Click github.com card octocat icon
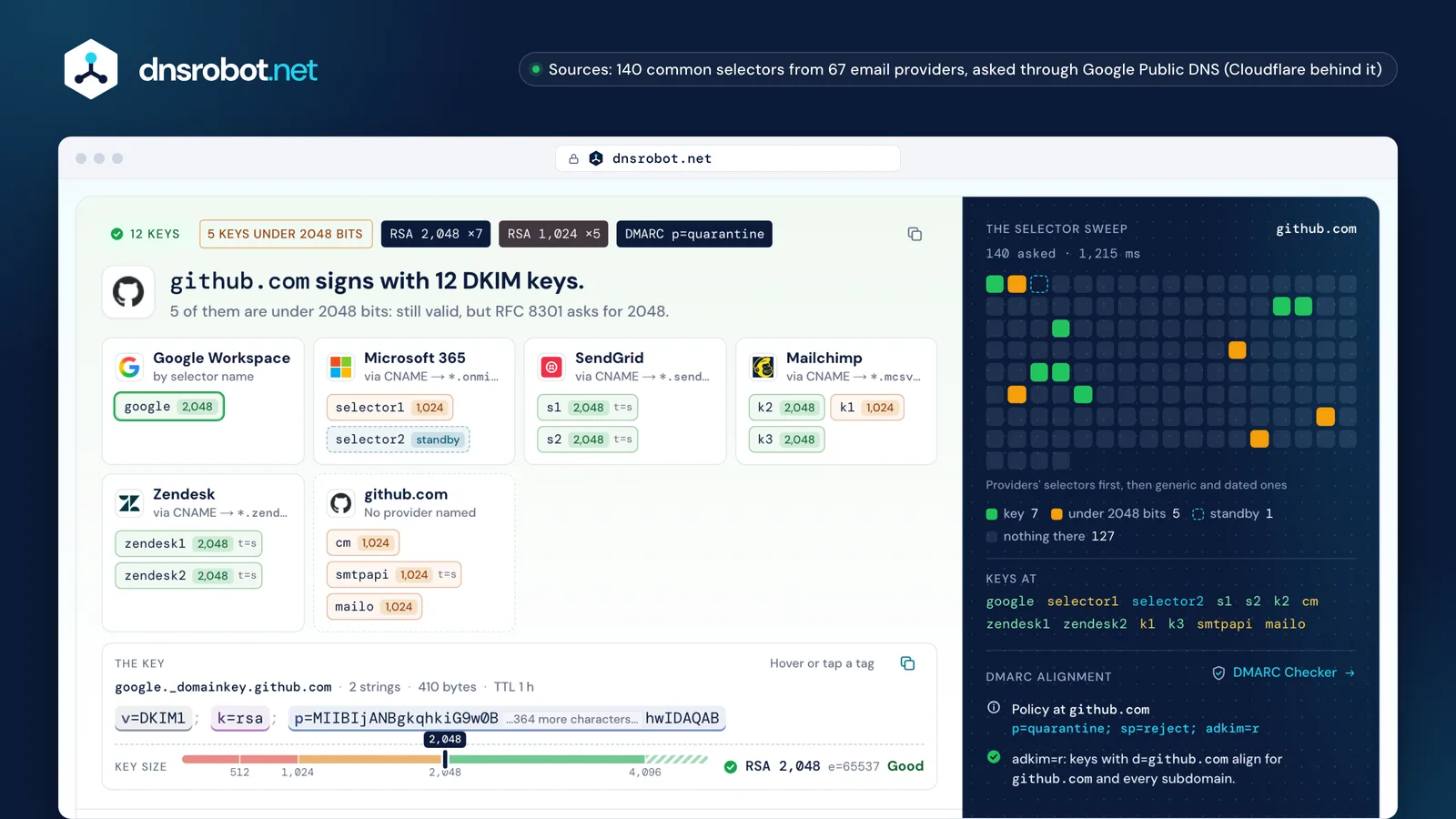 pos(340,502)
